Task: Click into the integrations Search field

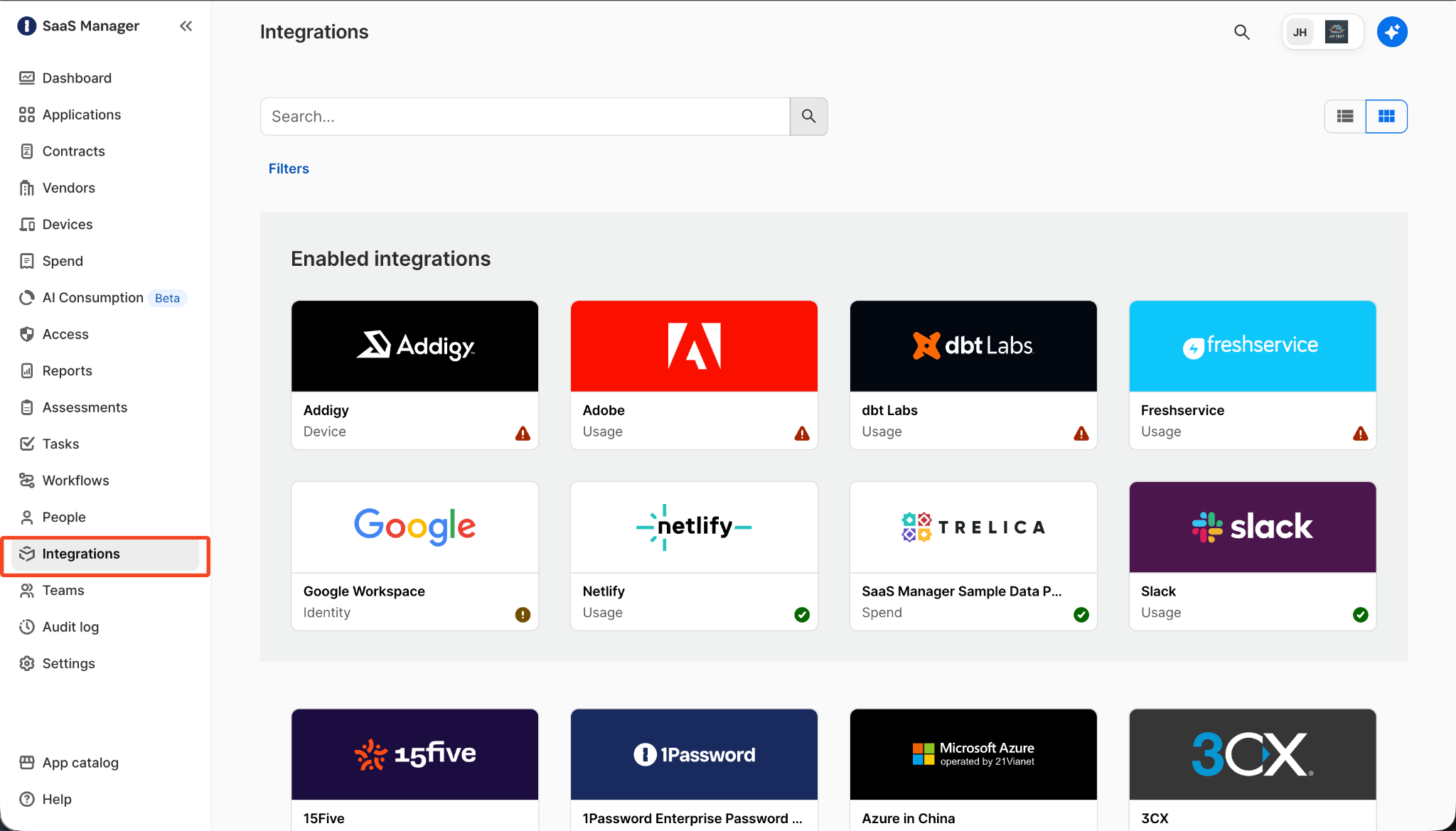Action: pos(525,117)
